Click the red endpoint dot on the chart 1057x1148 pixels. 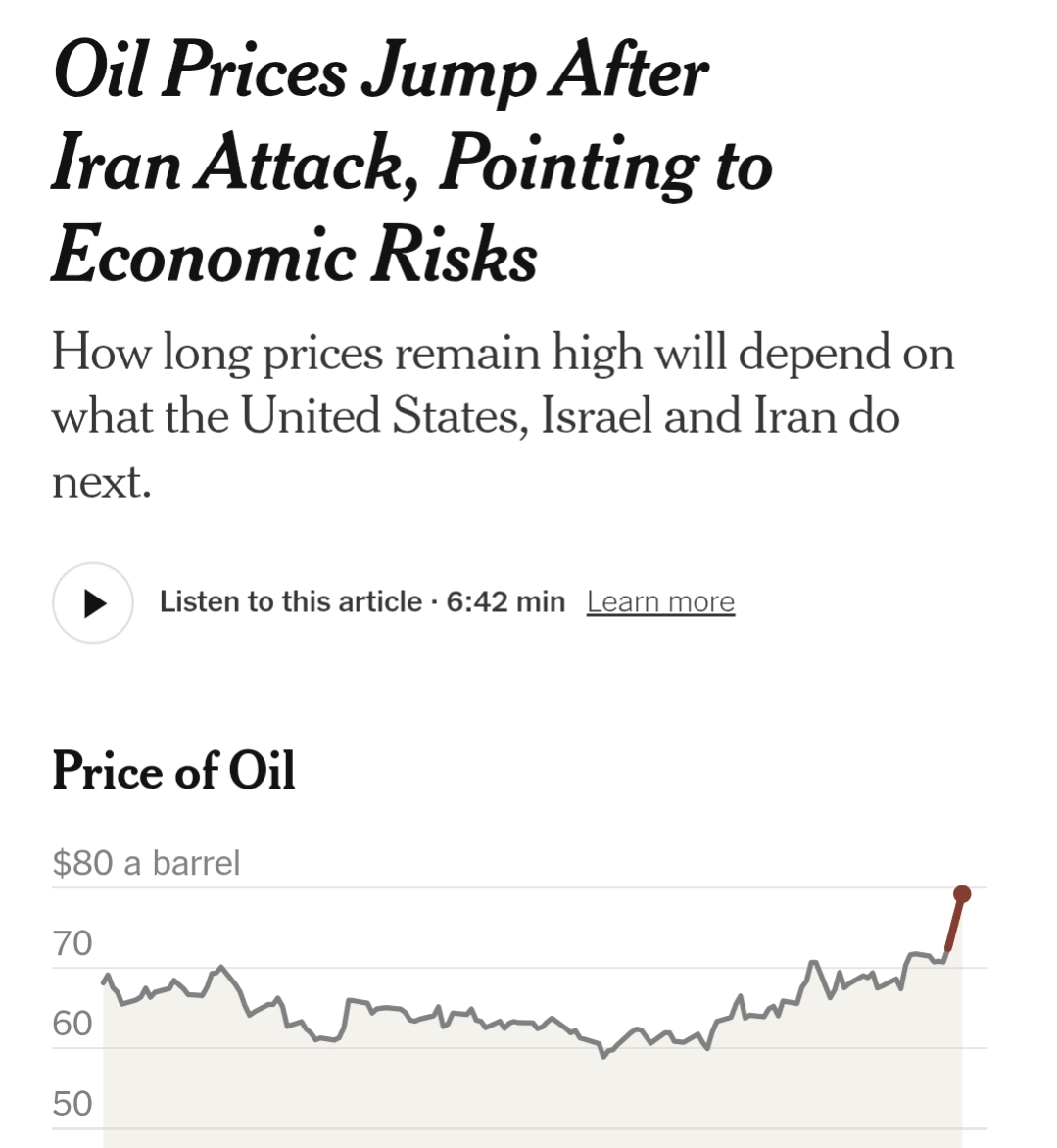coord(962,893)
